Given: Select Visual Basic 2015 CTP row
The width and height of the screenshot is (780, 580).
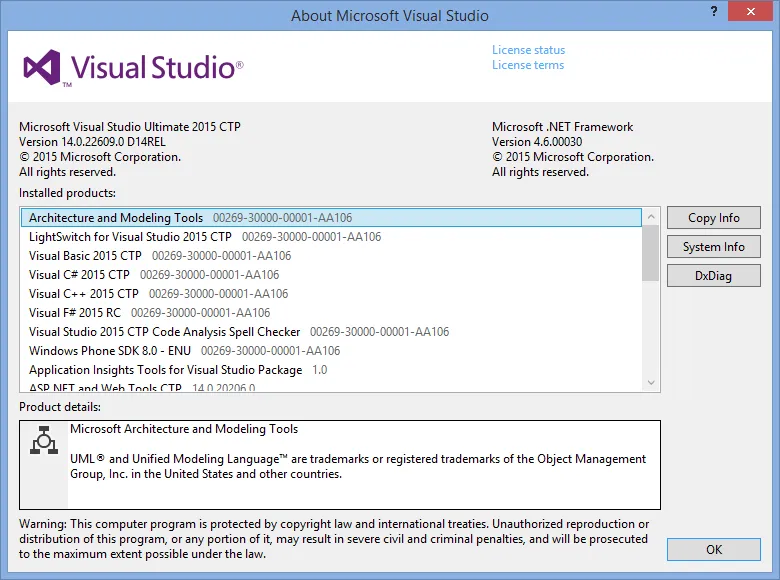Looking at the screenshot, I should pos(331,256).
